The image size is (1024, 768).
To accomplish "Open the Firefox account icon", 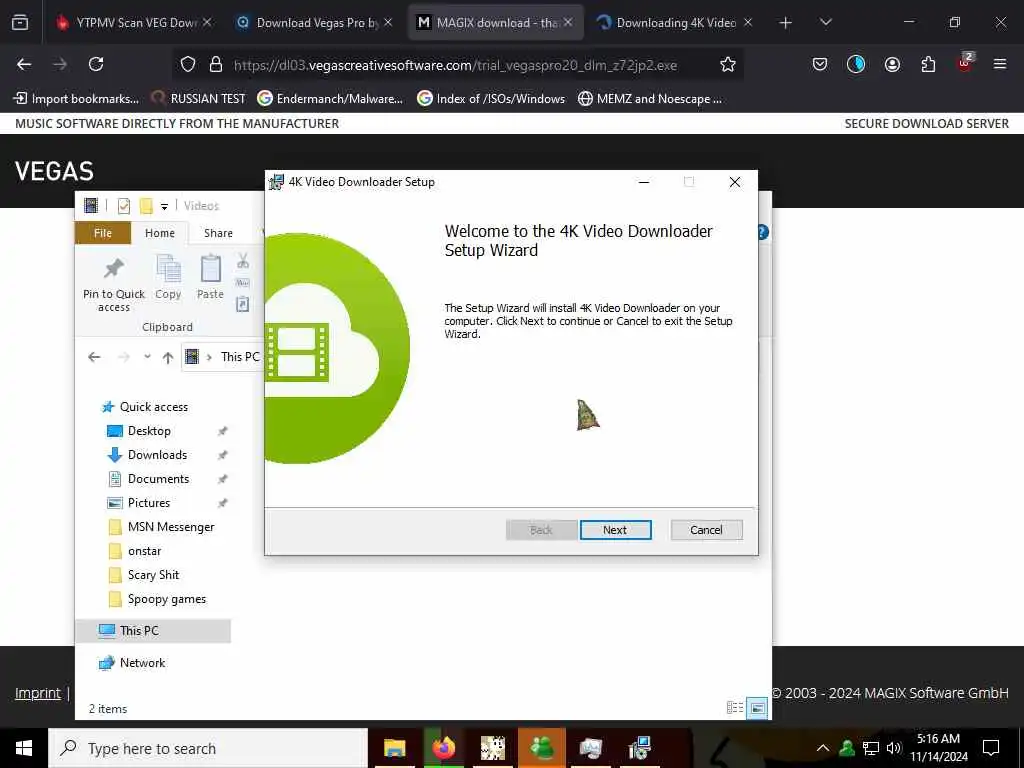I will (x=892, y=64).
